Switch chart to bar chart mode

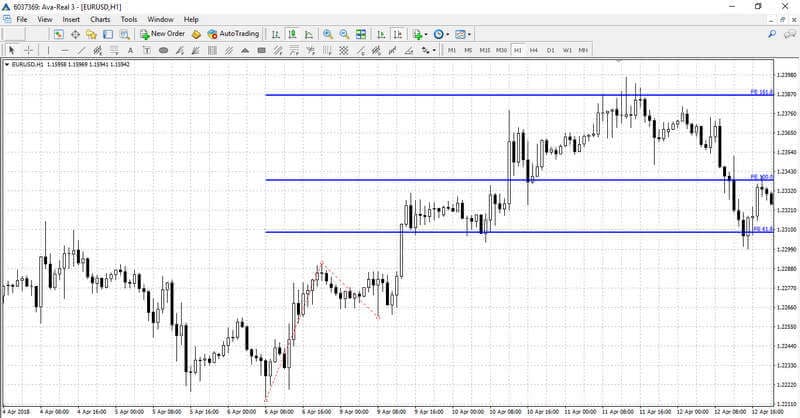pos(276,34)
